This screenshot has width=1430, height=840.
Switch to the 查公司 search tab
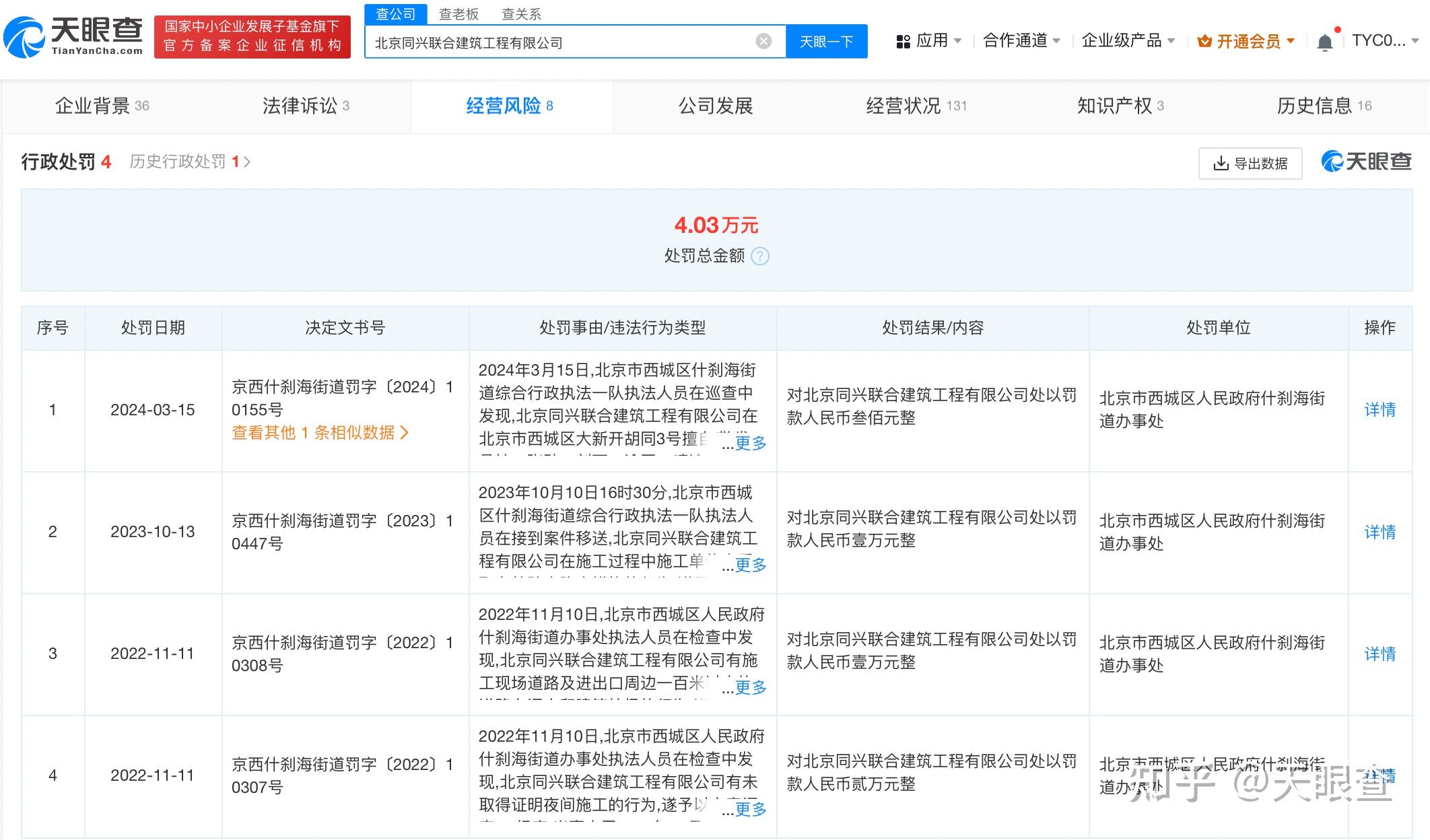[396, 13]
